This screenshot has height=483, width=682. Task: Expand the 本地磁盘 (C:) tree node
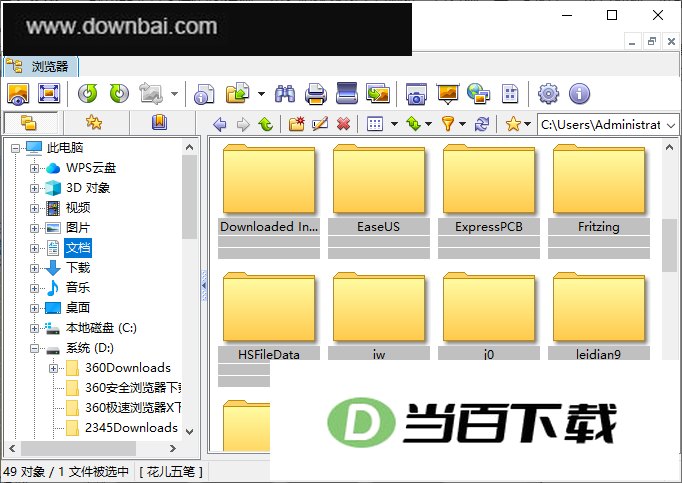[x=34, y=329]
